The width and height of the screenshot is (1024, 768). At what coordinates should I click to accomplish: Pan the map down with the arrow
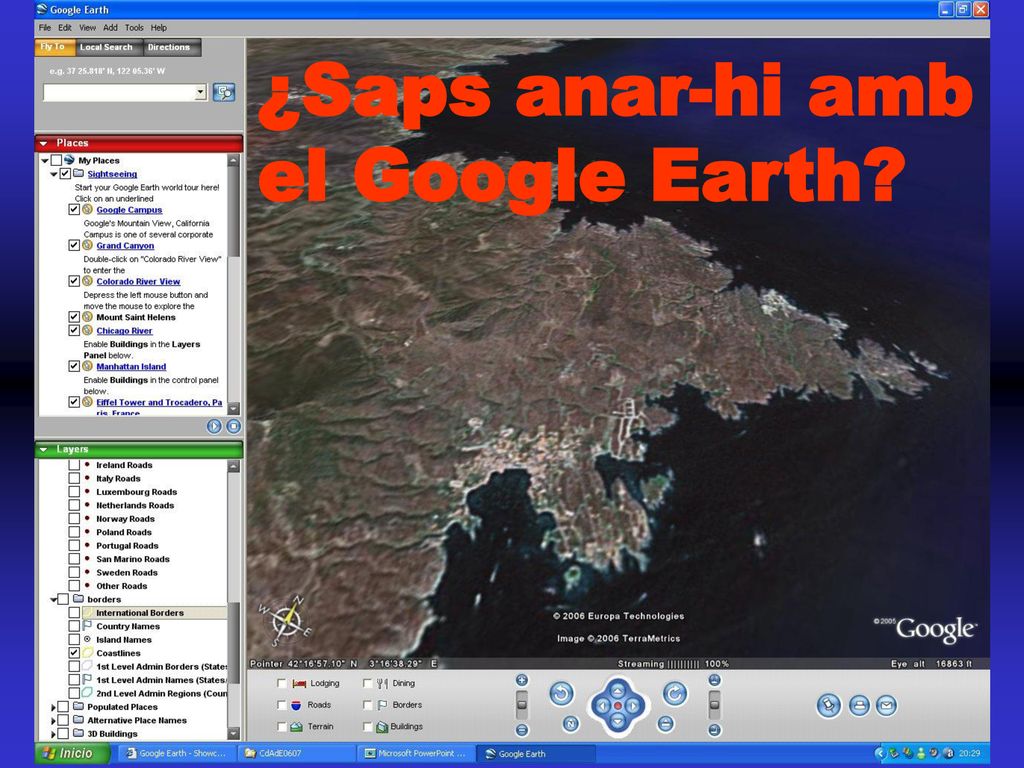pyautogui.click(x=618, y=722)
